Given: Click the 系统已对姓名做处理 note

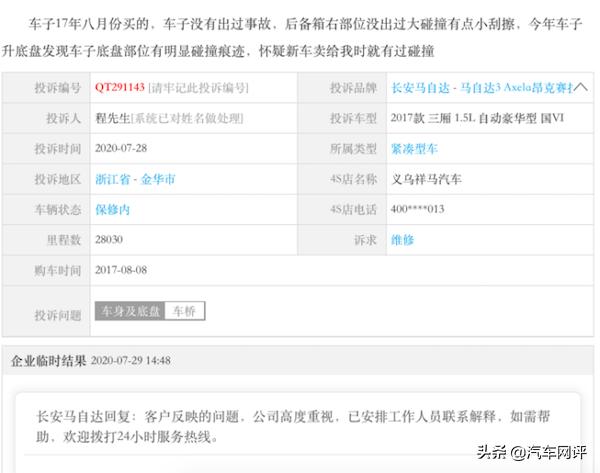Looking at the screenshot, I should click(187, 118).
